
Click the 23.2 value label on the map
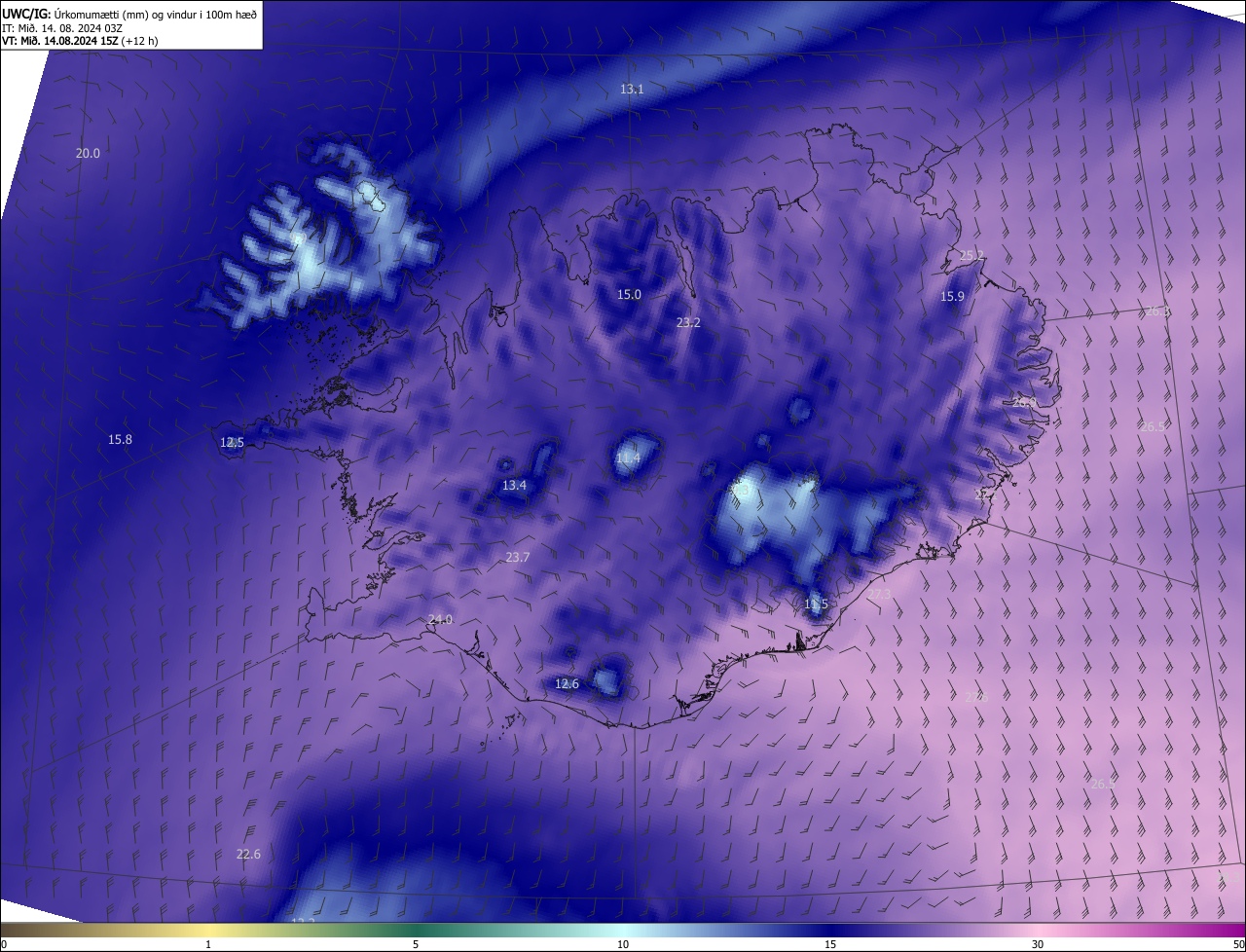(688, 322)
